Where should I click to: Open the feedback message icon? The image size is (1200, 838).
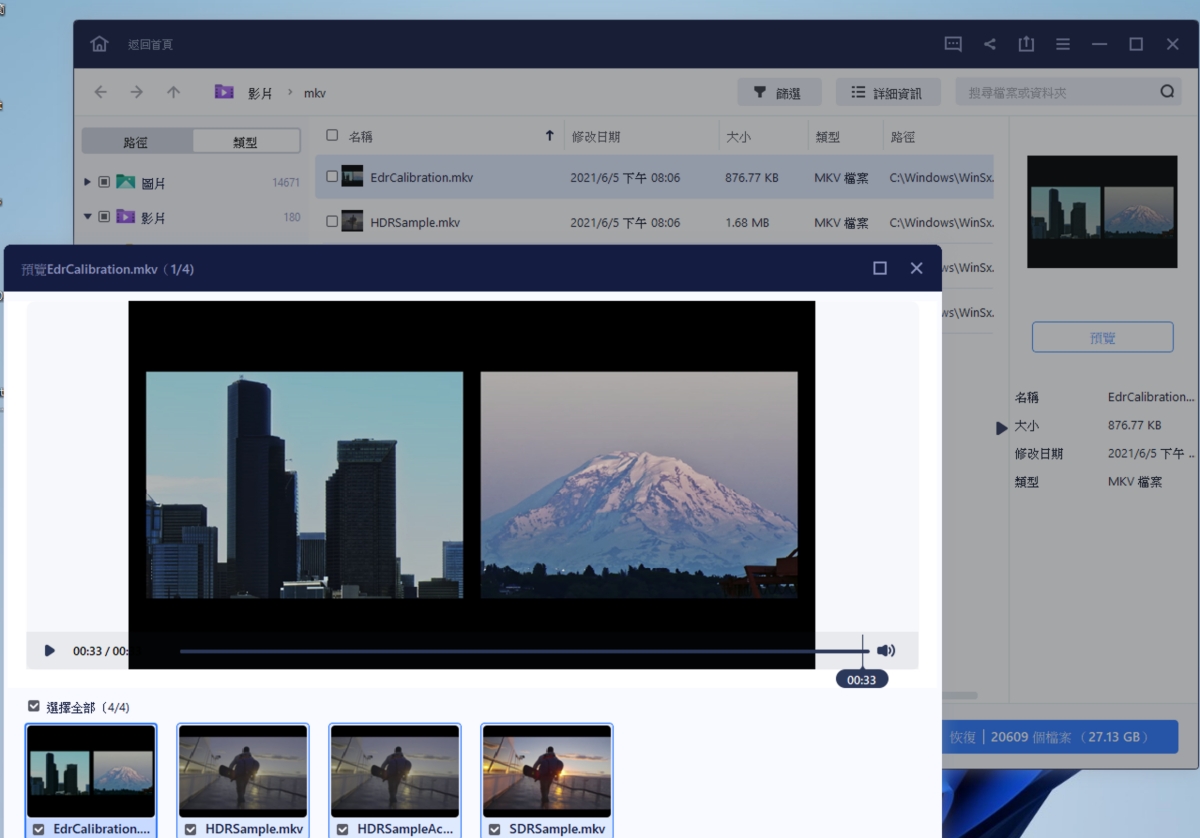953,45
